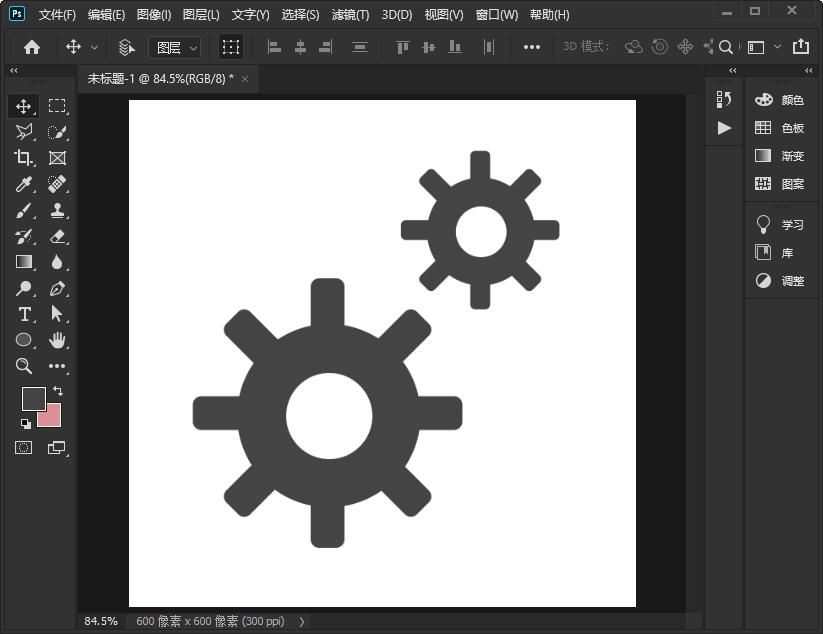Select the Quick Selection tool
The height and width of the screenshot is (634, 823).
coord(57,132)
